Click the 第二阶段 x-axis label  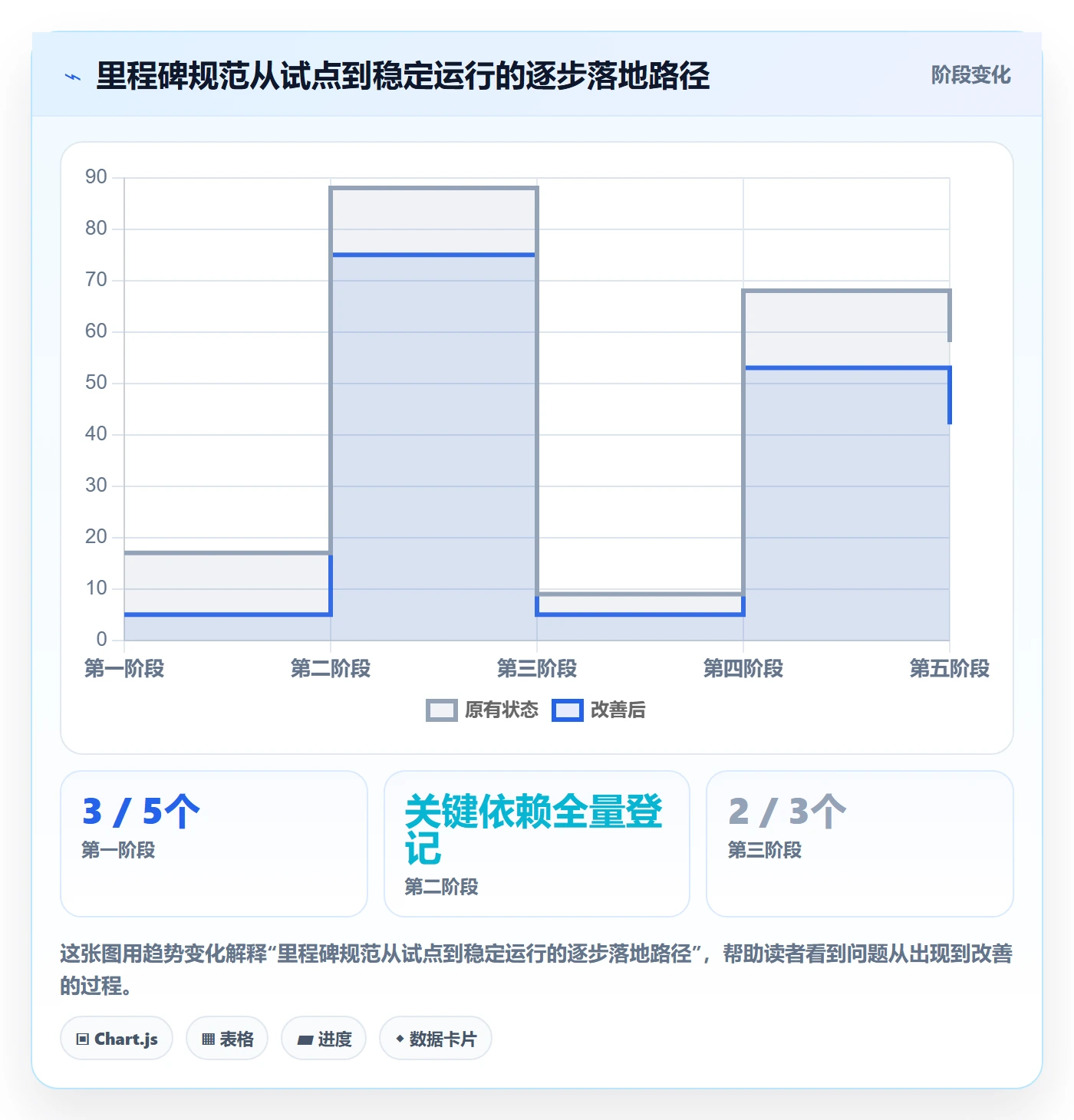pyautogui.click(x=331, y=669)
